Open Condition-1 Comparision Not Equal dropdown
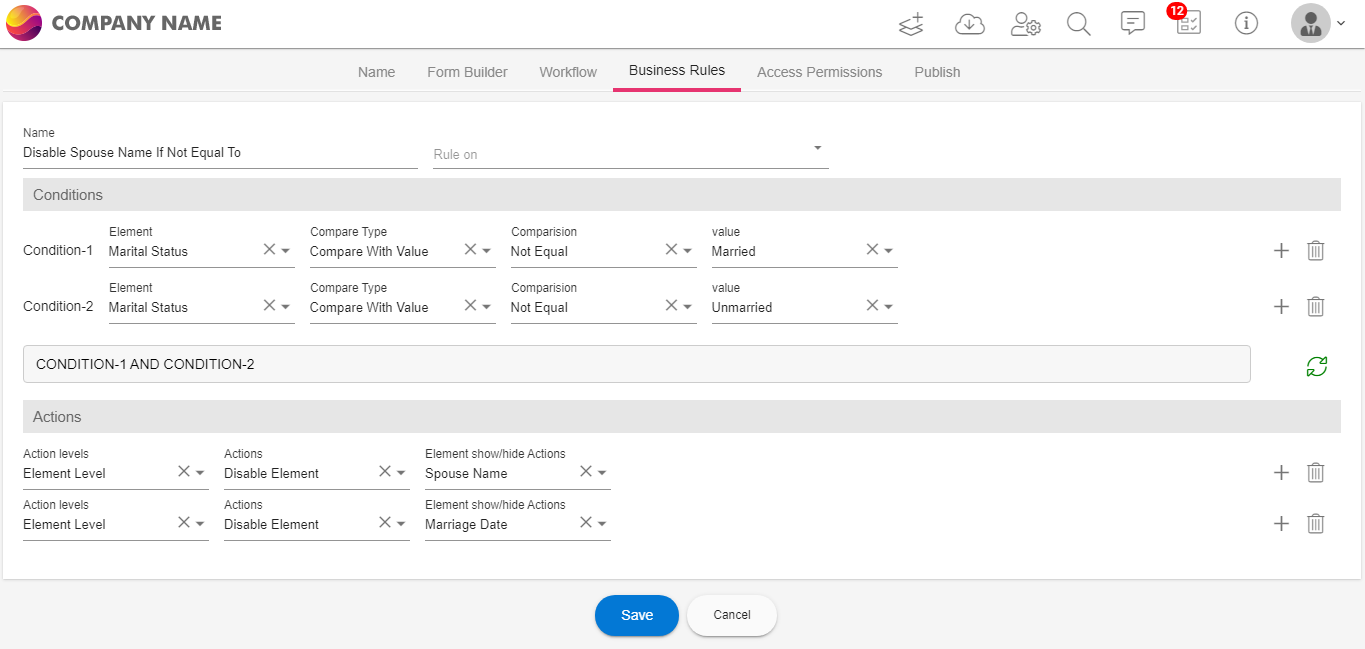 tap(687, 251)
